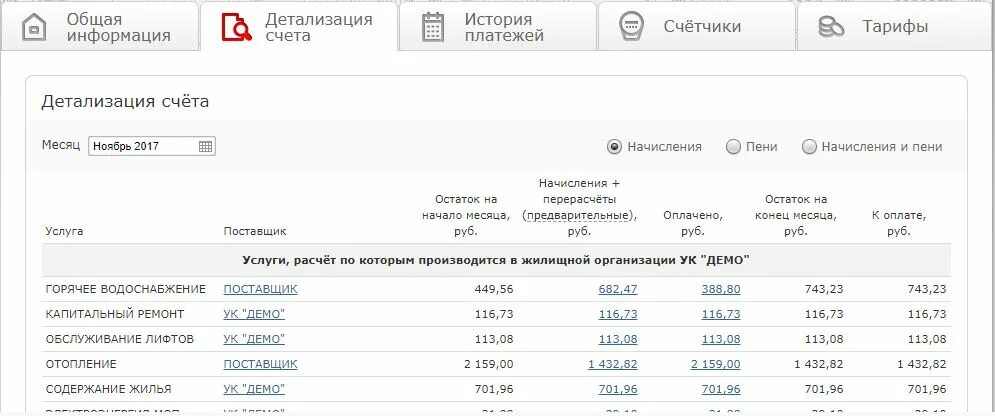
Task: Open ПОСТАВЩИК link for ГОРЯЧЕЕ ВОДОСНАБЖЕНИЕ
Action: pos(260,289)
